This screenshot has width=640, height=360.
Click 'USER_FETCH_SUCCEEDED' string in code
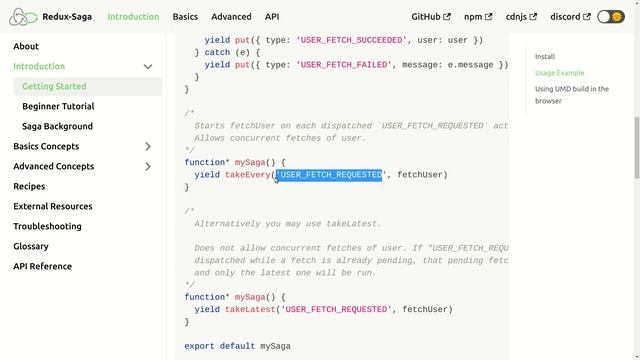pyautogui.click(x=351, y=40)
